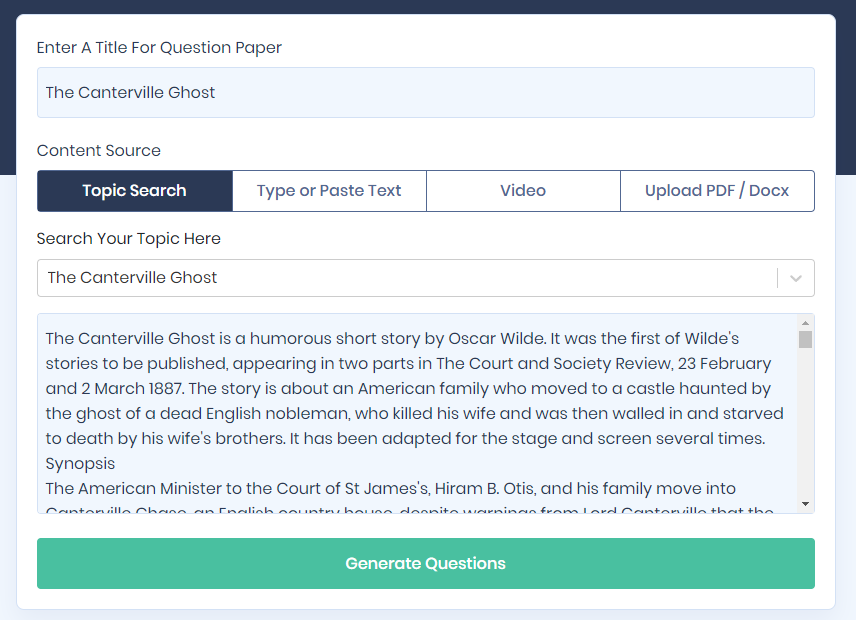Select the Upload PDF / Docx tab
The height and width of the screenshot is (620, 856).
[717, 190]
